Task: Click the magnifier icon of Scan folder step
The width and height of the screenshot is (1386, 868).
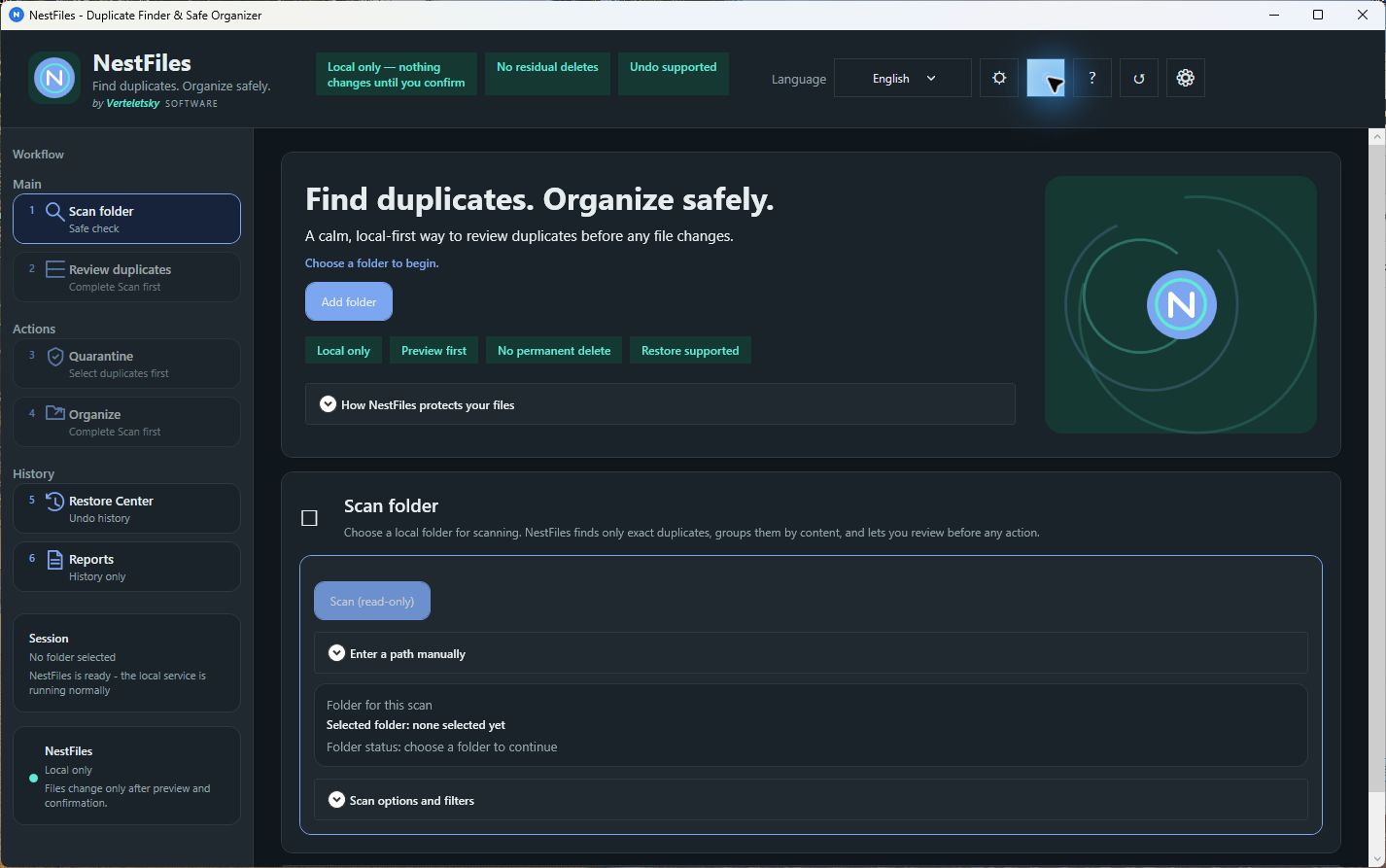Action: pyautogui.click(x=55, y=212)
